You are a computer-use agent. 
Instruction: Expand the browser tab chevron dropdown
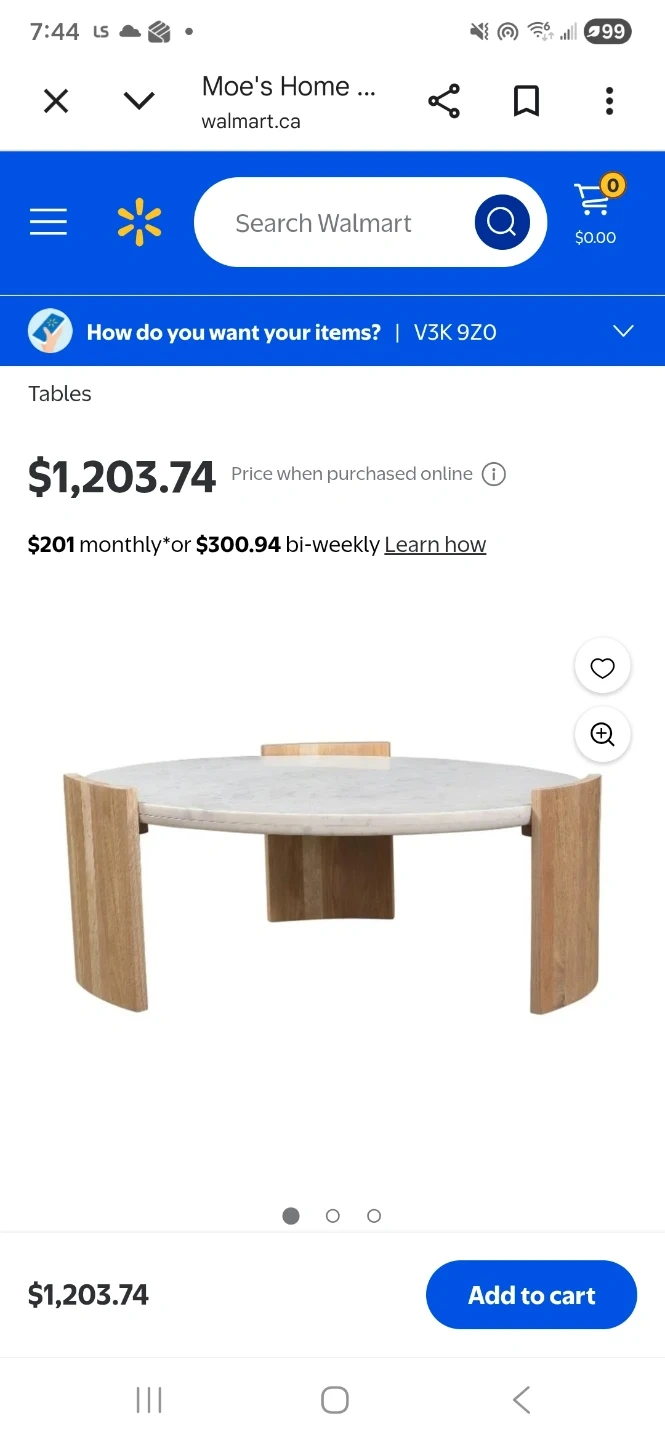[x=139, y=101]
